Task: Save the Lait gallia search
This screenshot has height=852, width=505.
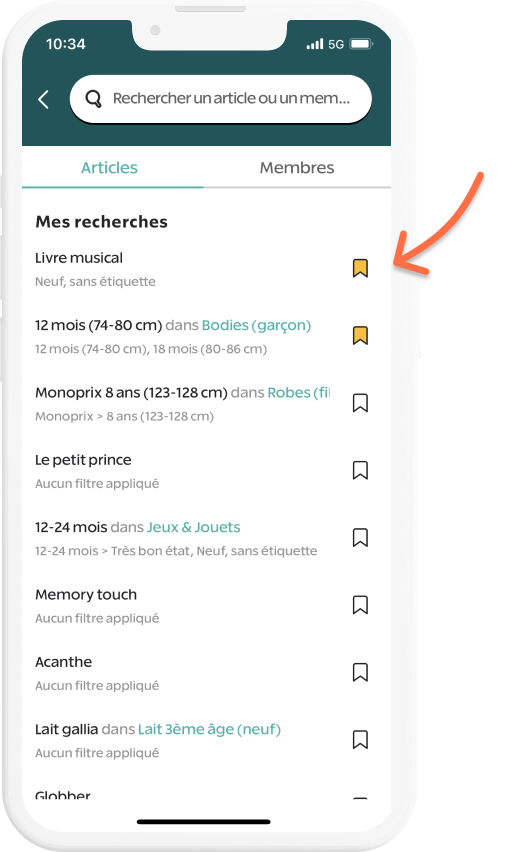Action: [x=360, y=740]
